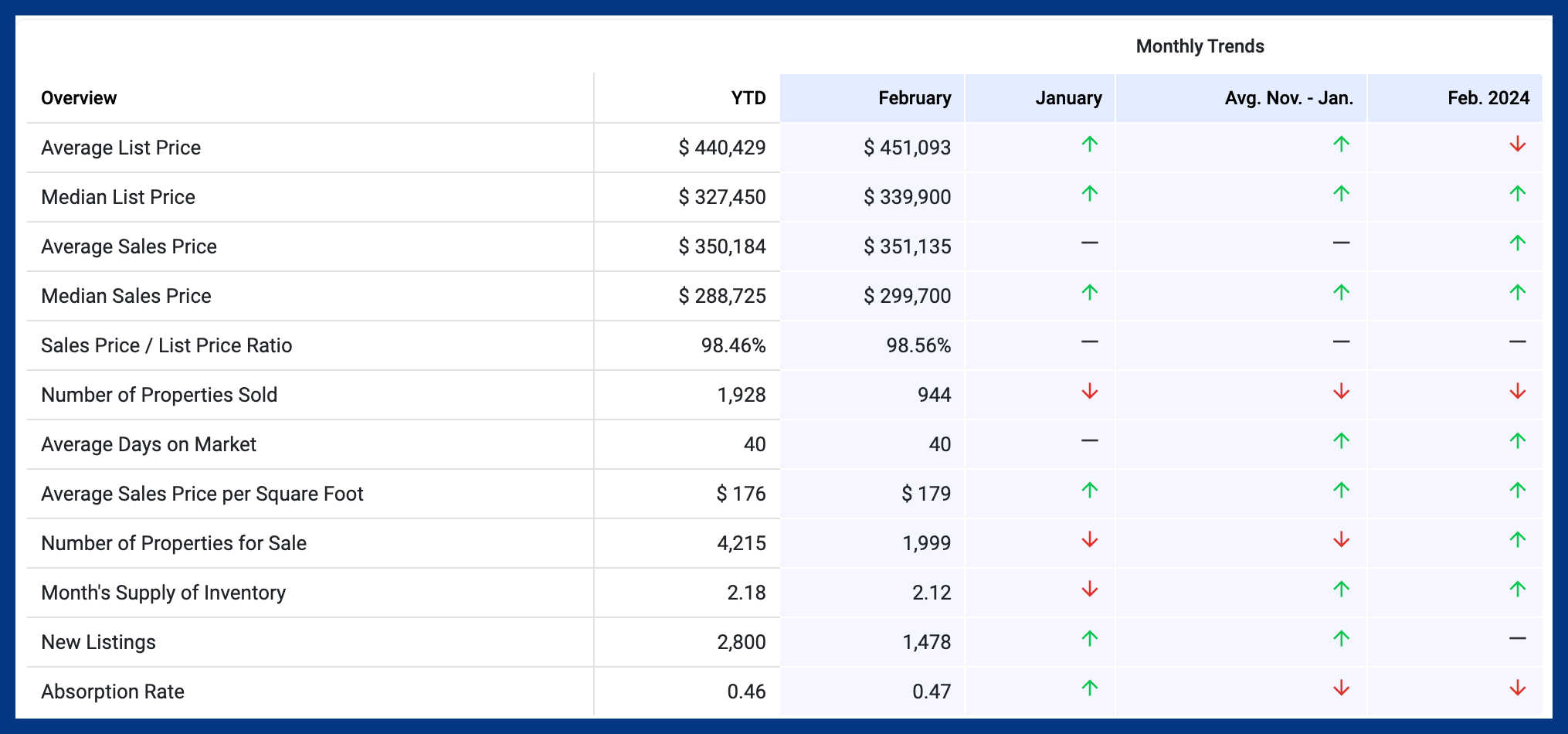
Task: Click Absorption Rate down arrow under Avg. Nov. - Jan.
Action: click(x=1341, y=688)
